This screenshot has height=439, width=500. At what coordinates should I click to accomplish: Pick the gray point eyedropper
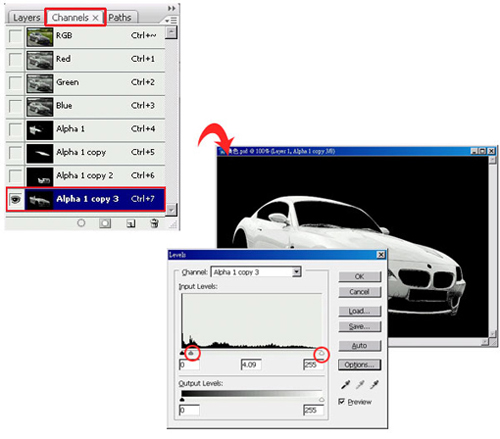(360, 385)
